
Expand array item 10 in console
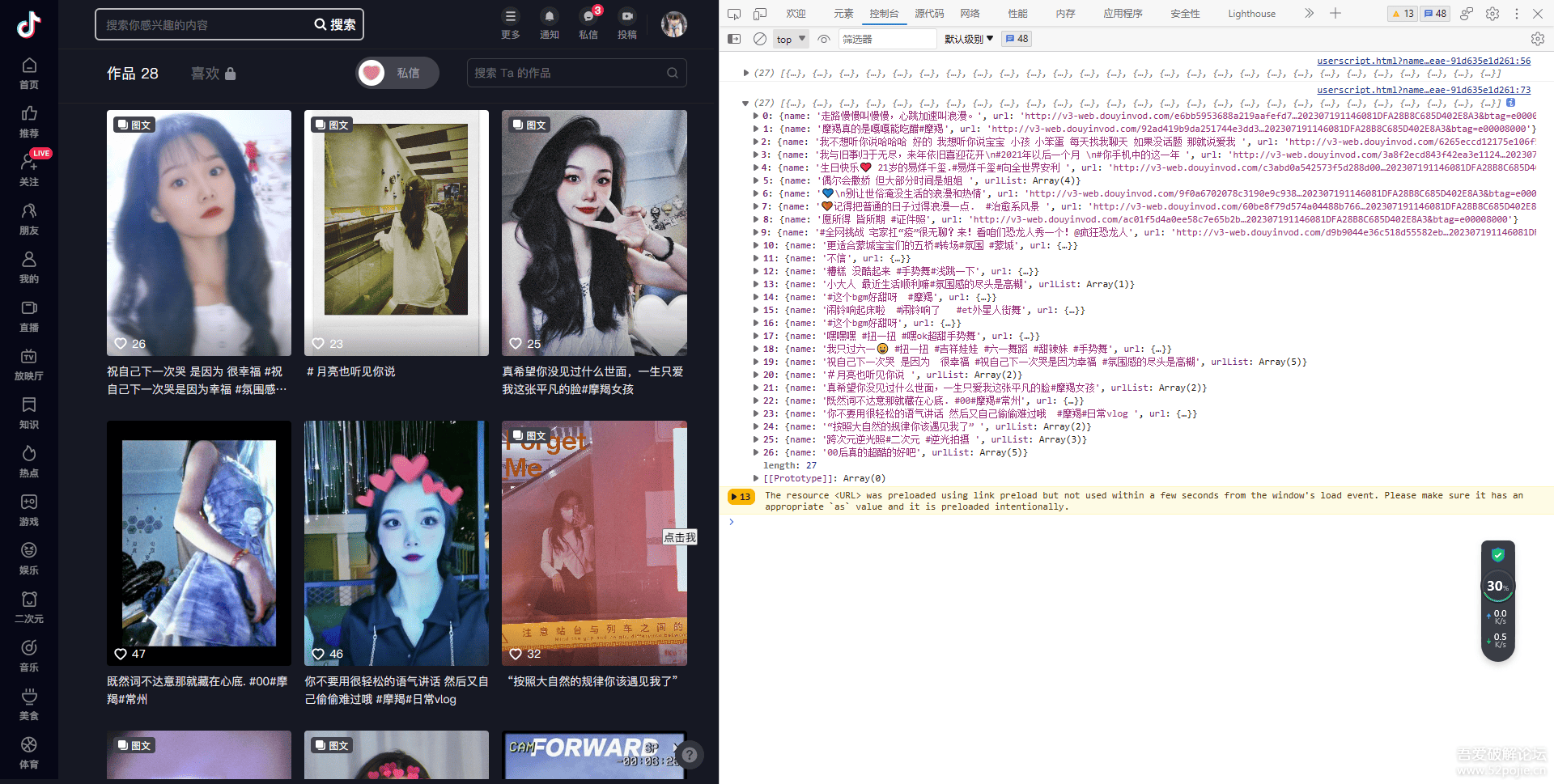[x=756, y=245]
